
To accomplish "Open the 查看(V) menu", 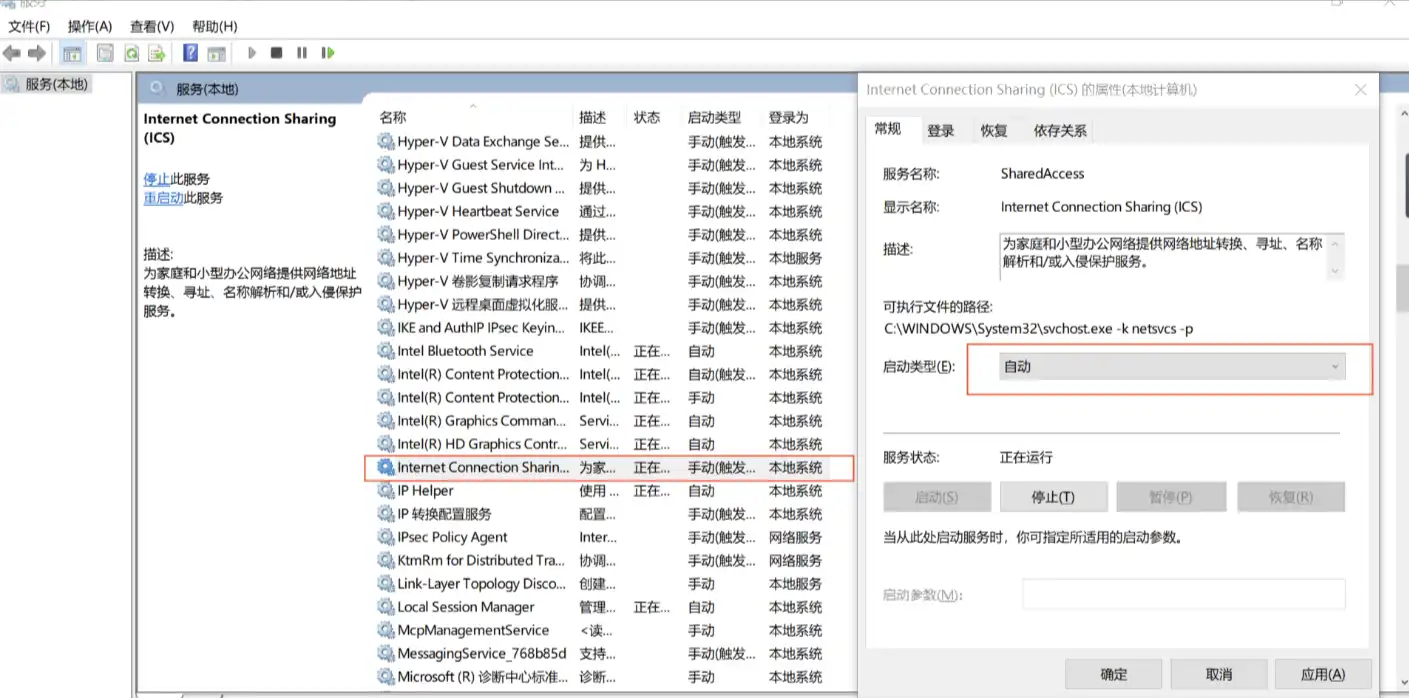I will [x=152, y=26].
